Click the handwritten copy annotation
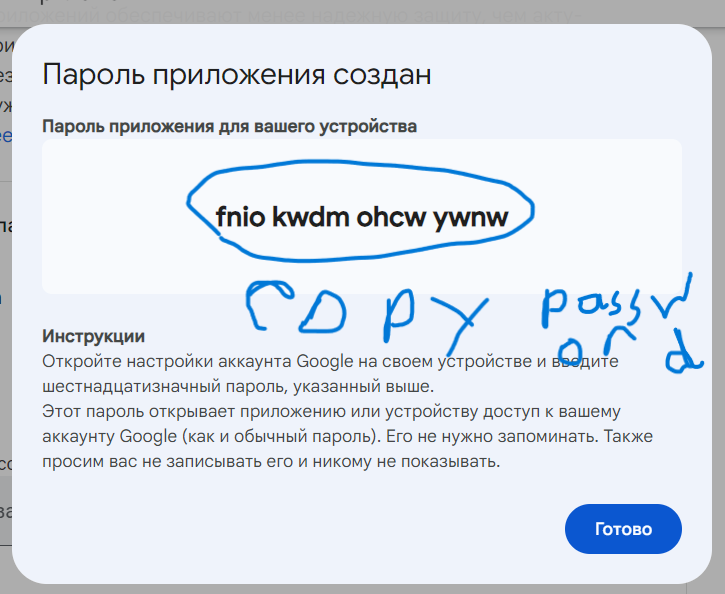This screenshot has height=594, width=725. pos(366,314)
